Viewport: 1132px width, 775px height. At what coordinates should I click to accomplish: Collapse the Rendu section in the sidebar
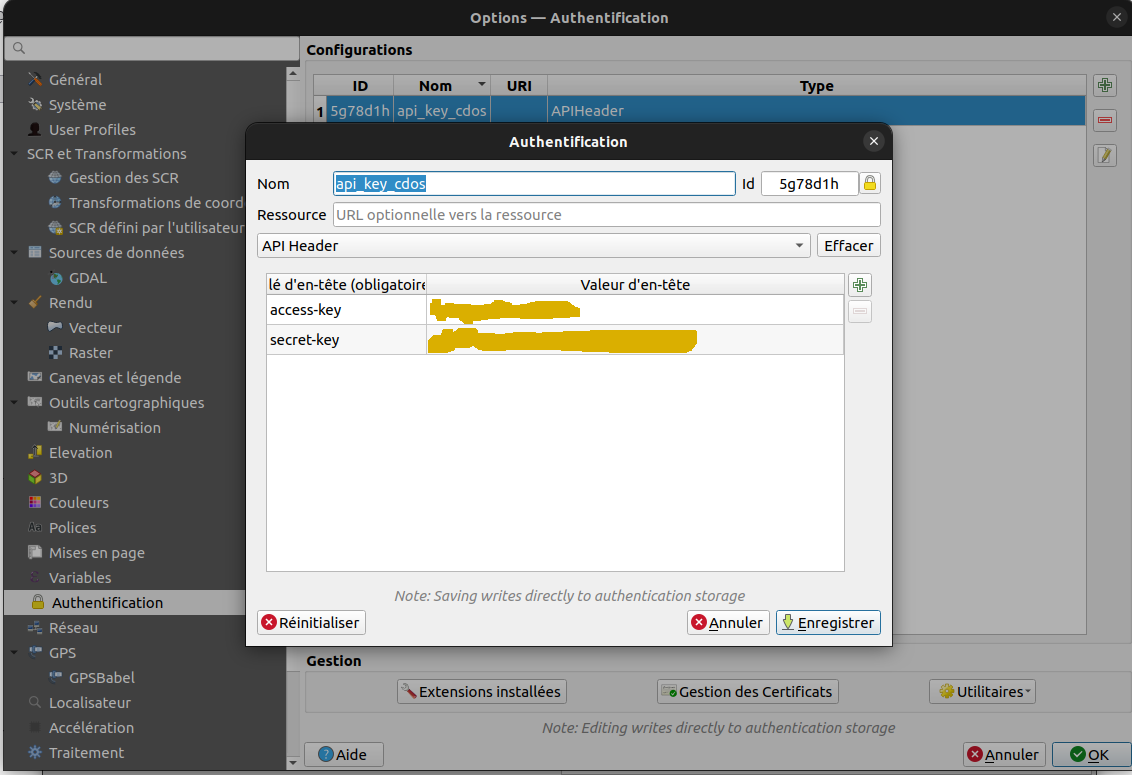[16, 302]
